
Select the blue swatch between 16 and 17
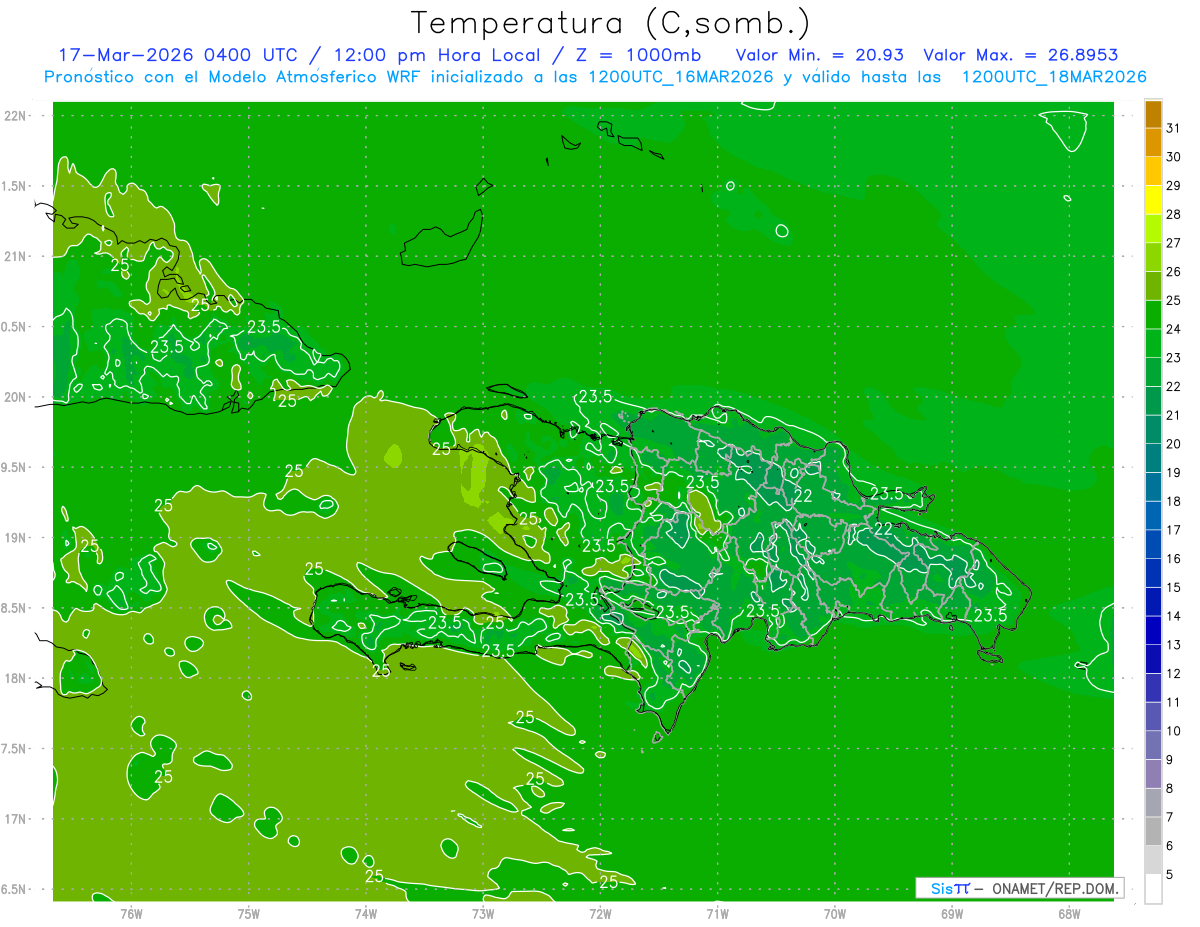(1153, 545)
